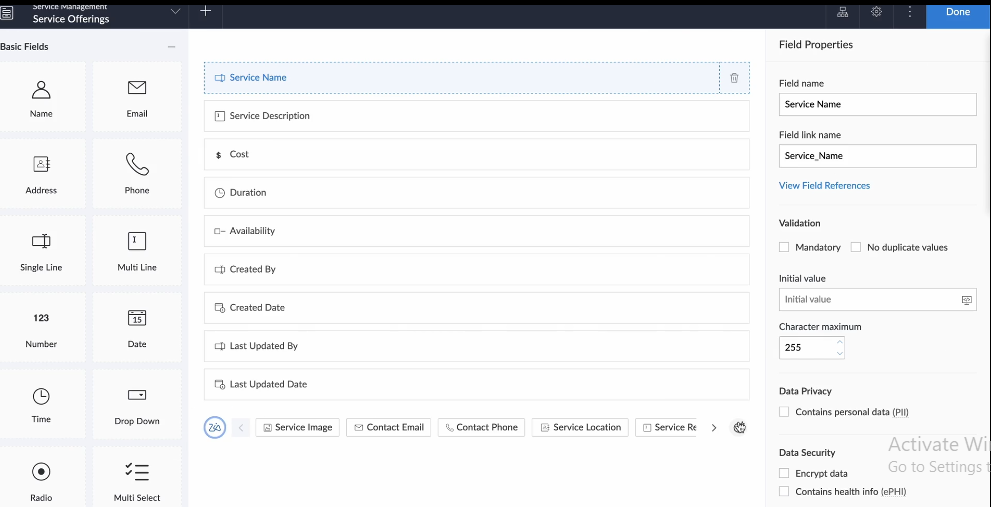Choose the Address field type
991x507 pixels.
pyautogui.click(x=41, y=173)
